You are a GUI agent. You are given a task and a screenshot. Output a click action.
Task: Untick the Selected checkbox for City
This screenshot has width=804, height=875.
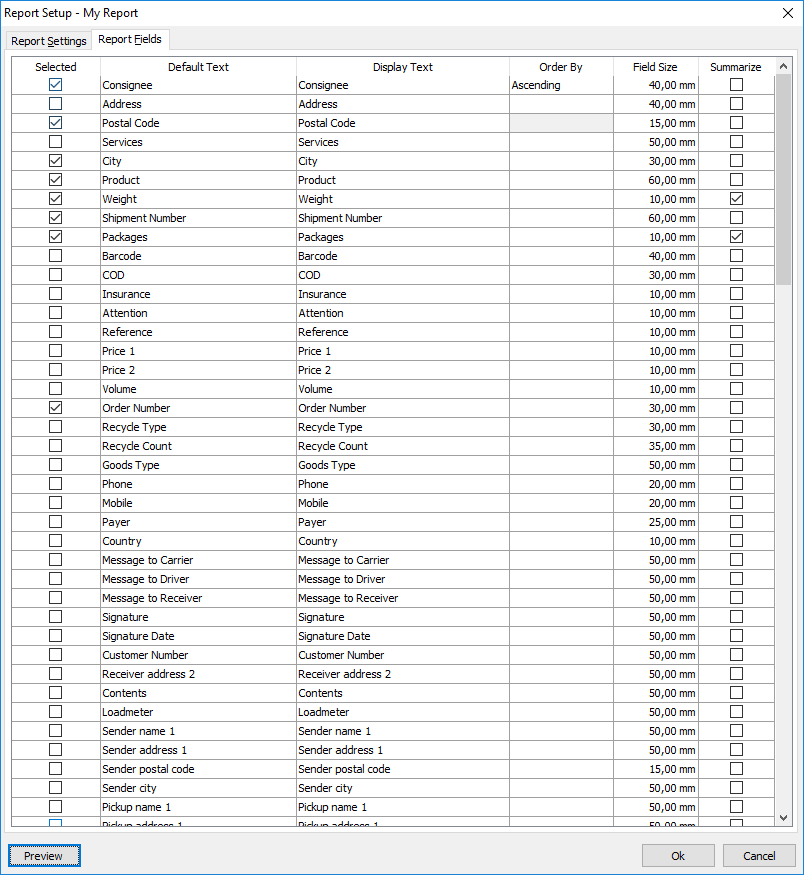pyautogui.click(x=55, y=161)
